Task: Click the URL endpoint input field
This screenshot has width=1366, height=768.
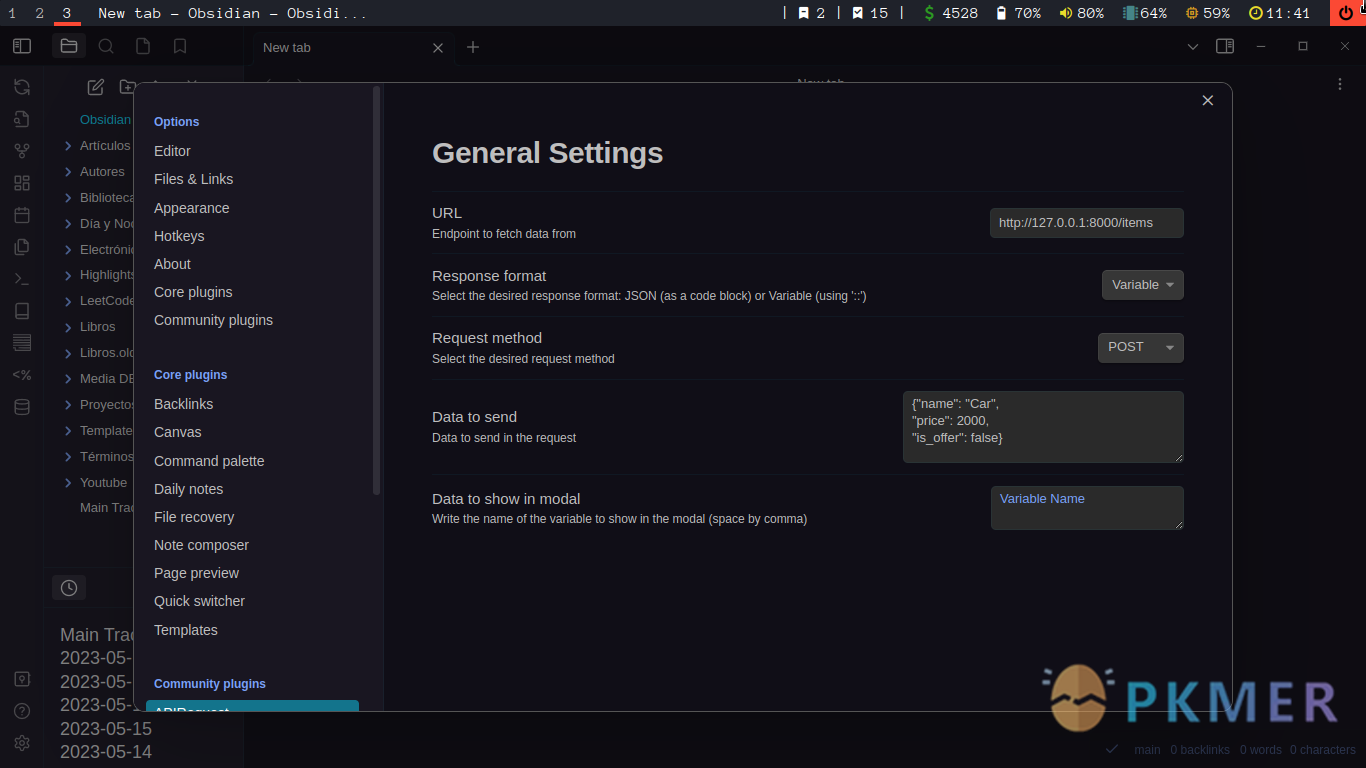Action: [x=1087, y=223]
